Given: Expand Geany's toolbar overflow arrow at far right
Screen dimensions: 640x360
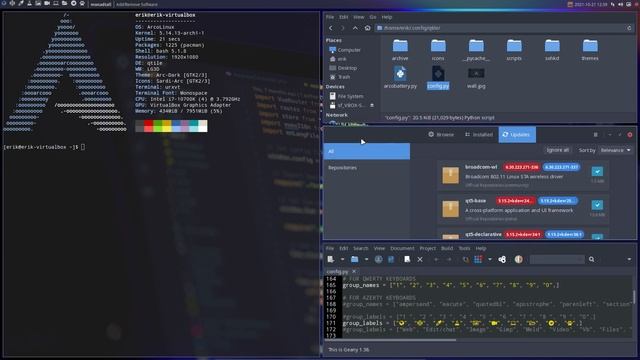Looking at the screenshot, I should (x=629, y=259).
